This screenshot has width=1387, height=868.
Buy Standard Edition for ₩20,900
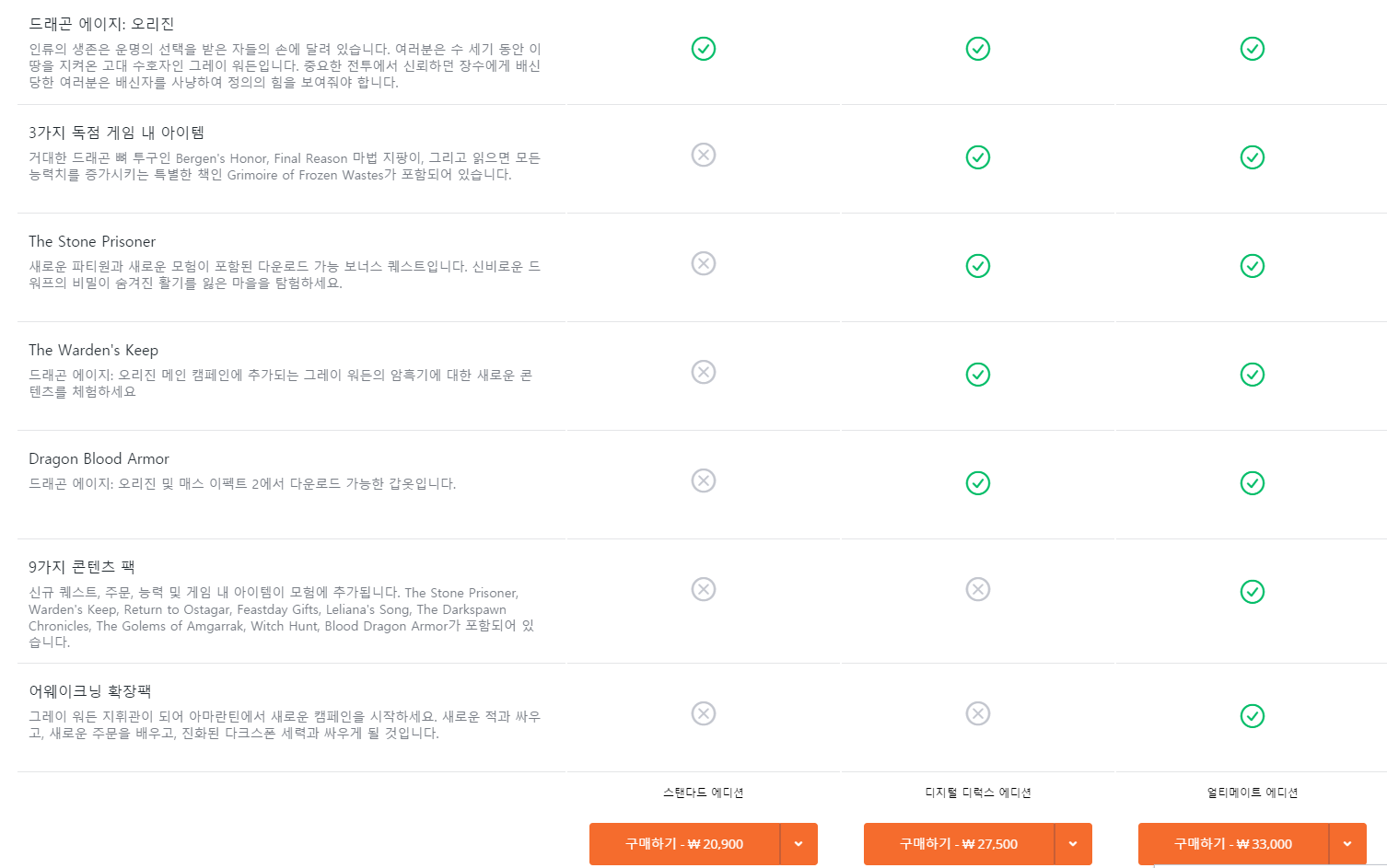tap(684, 844)
